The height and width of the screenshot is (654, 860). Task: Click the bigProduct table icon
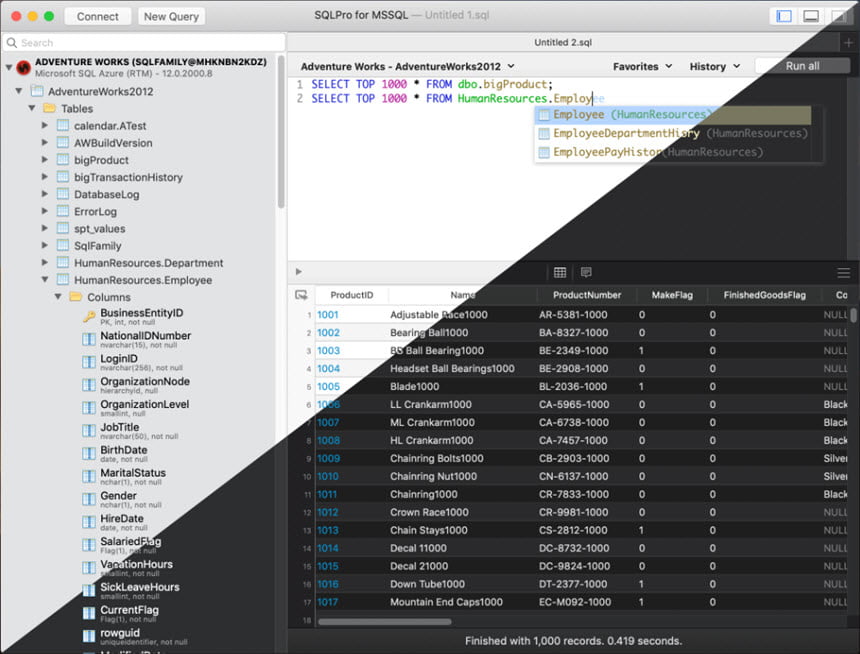(63, 160)
